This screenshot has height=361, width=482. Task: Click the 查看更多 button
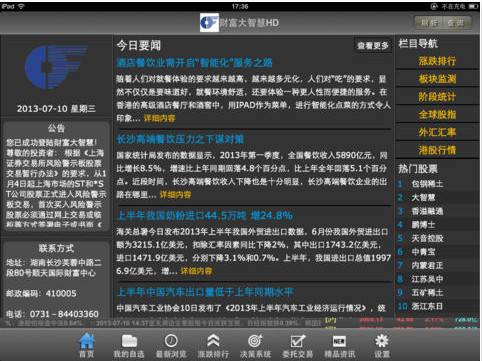click(373, 46)
